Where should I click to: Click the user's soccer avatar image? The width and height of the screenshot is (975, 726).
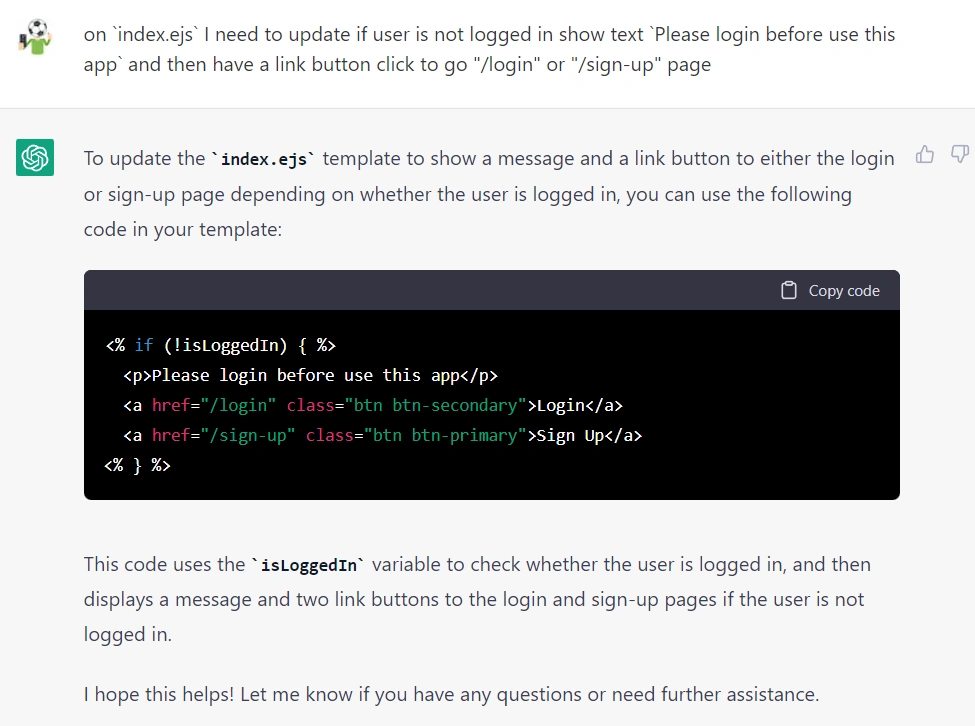35,37
